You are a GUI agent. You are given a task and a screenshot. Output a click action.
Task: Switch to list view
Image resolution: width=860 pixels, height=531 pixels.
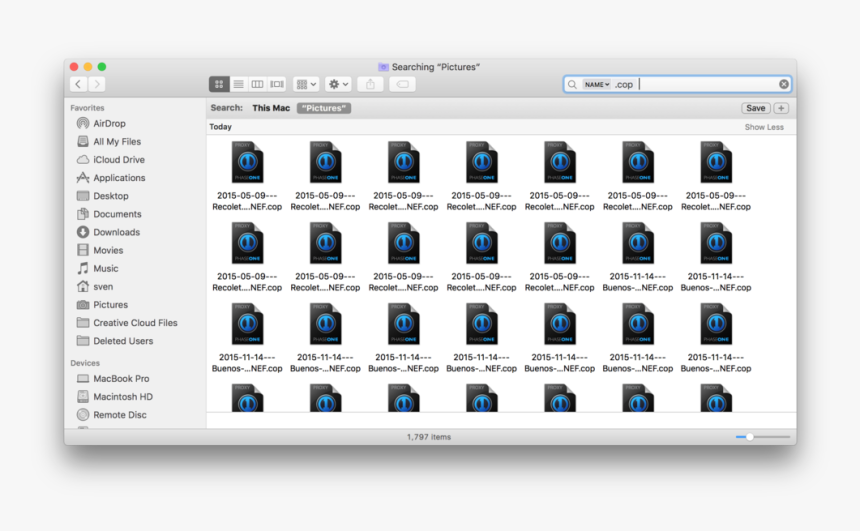[238, 84]
